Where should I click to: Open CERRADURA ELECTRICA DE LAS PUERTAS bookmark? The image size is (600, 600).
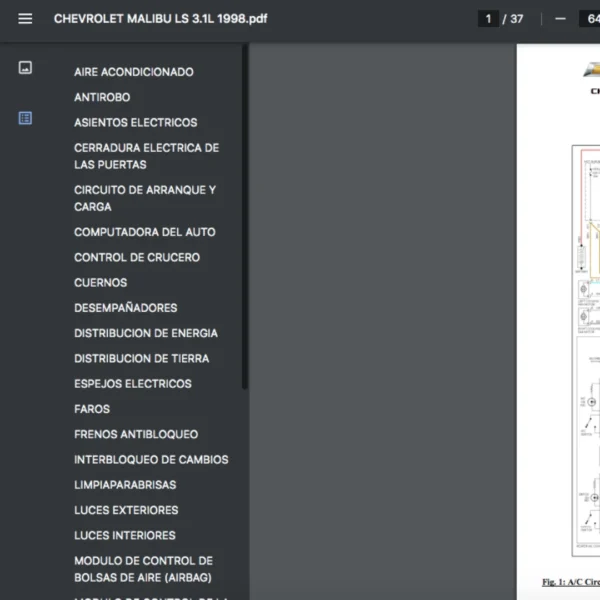tap(147, 156)
